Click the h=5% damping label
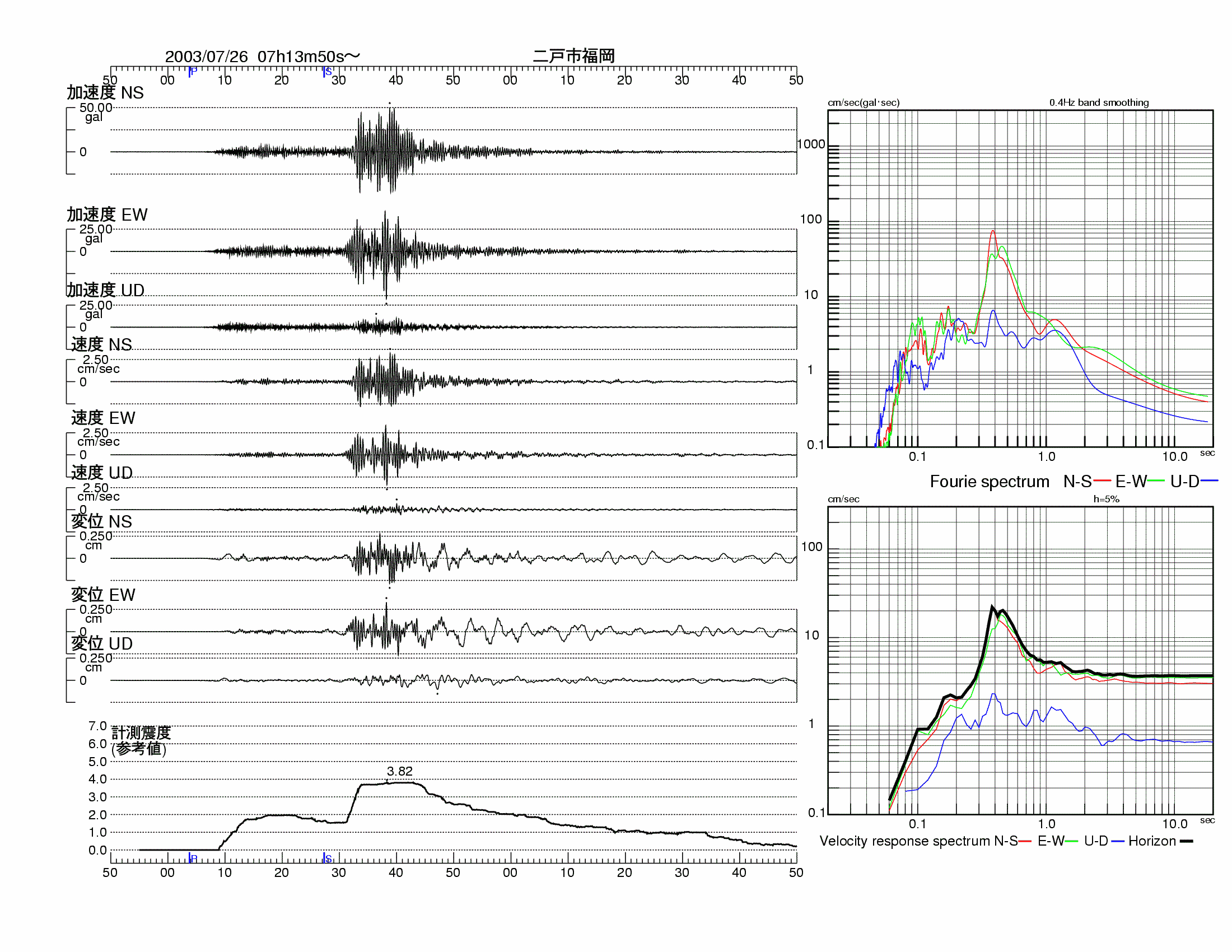1232x952 pixels. click(1106, 499)
